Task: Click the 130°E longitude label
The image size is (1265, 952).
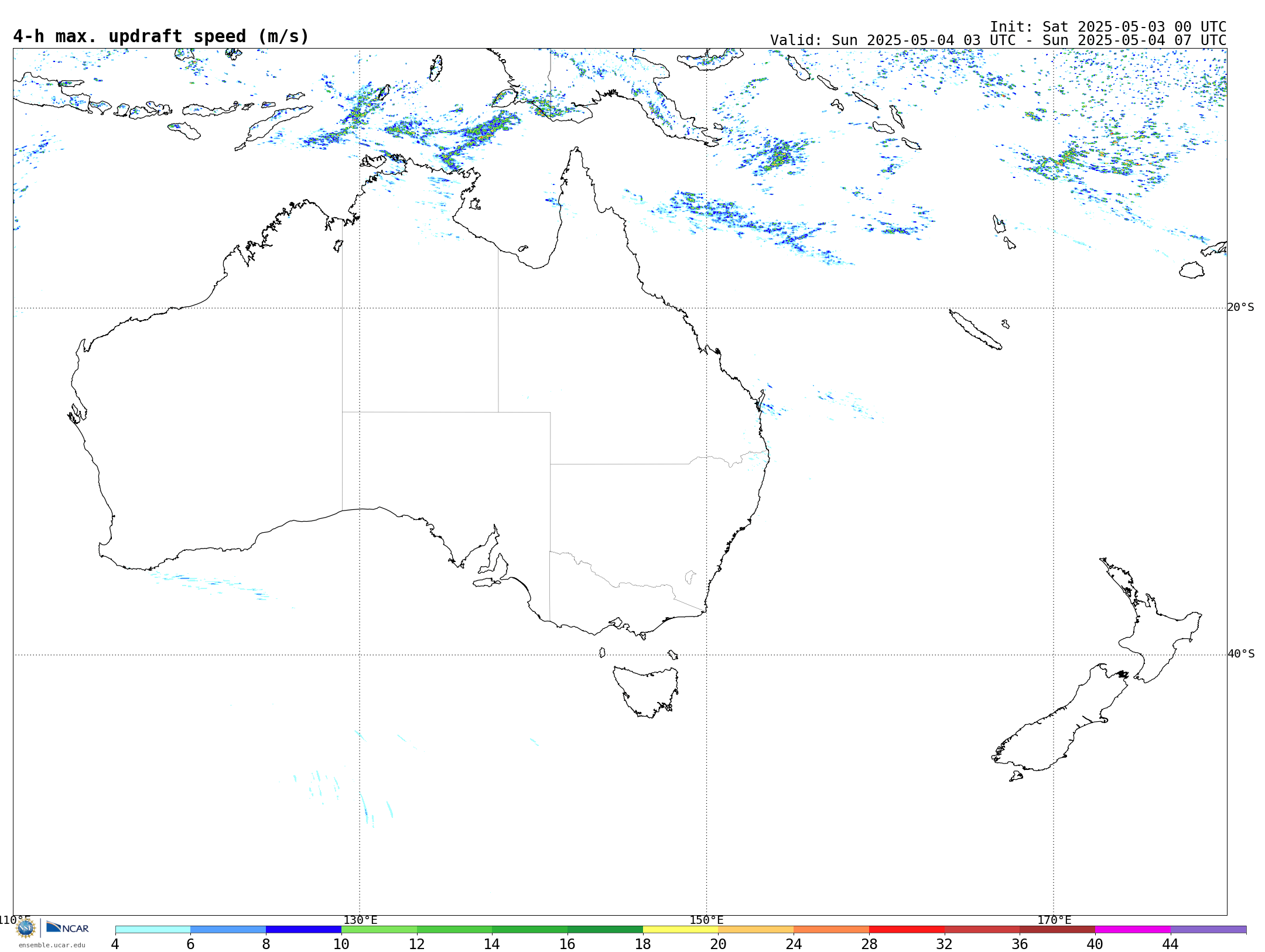Action: click(360, 920)
